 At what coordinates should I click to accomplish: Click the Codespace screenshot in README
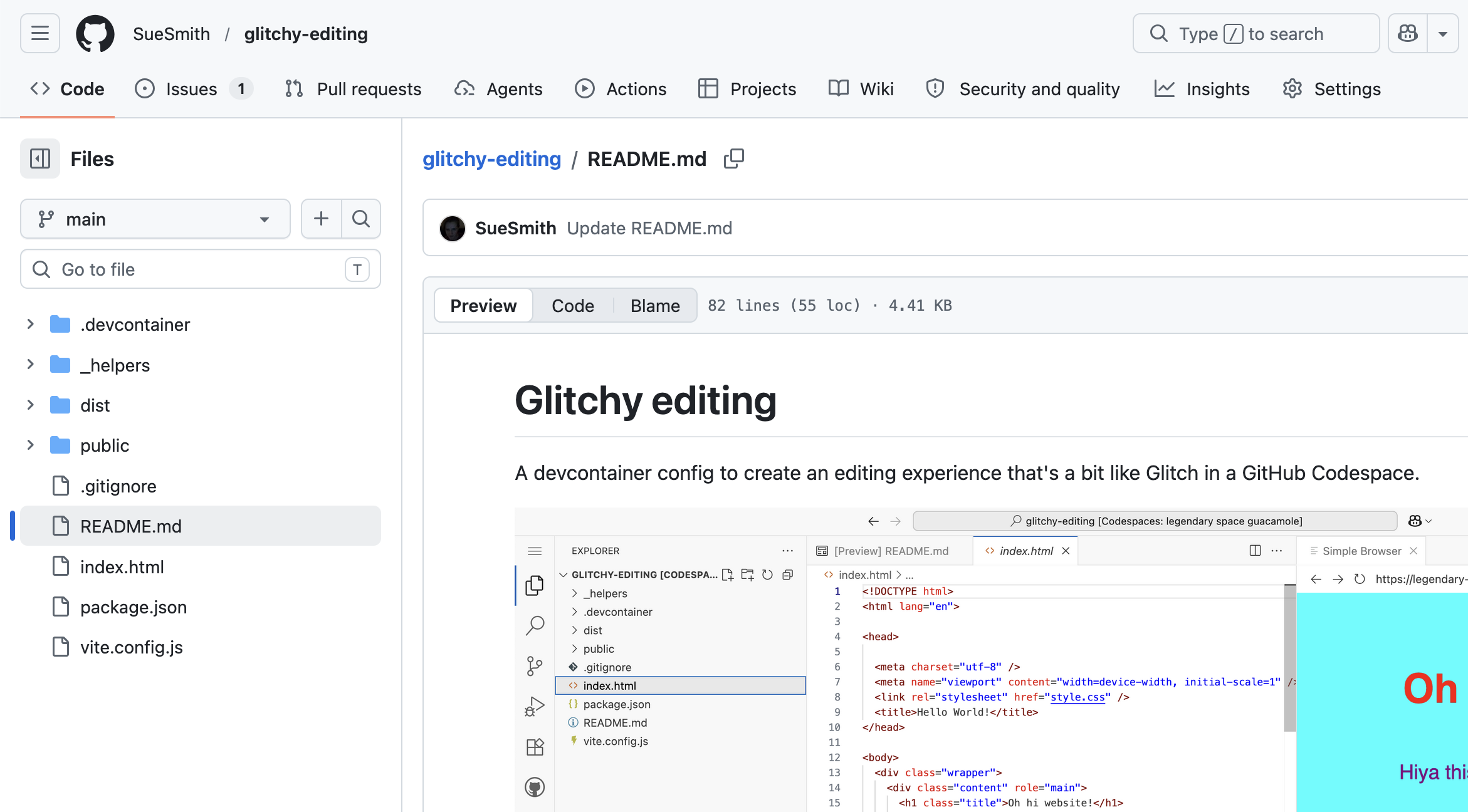click(x=991, y=660)
